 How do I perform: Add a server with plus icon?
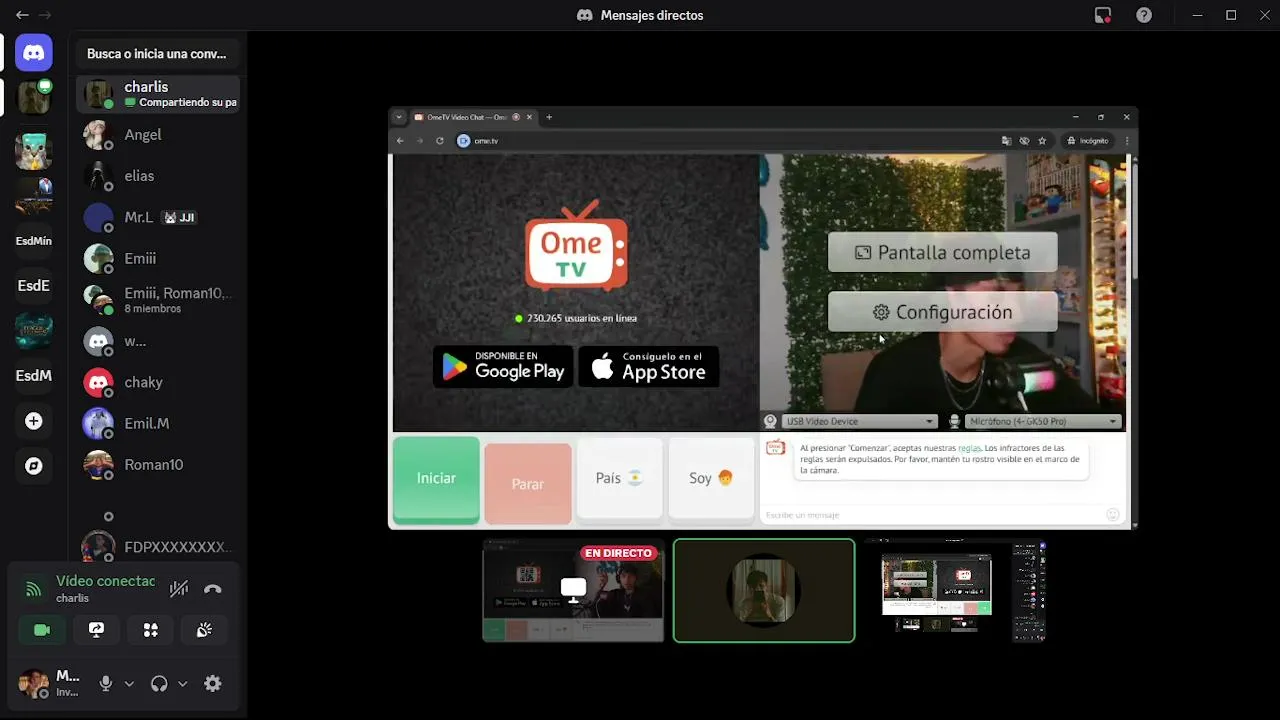[x=34, y=421]
